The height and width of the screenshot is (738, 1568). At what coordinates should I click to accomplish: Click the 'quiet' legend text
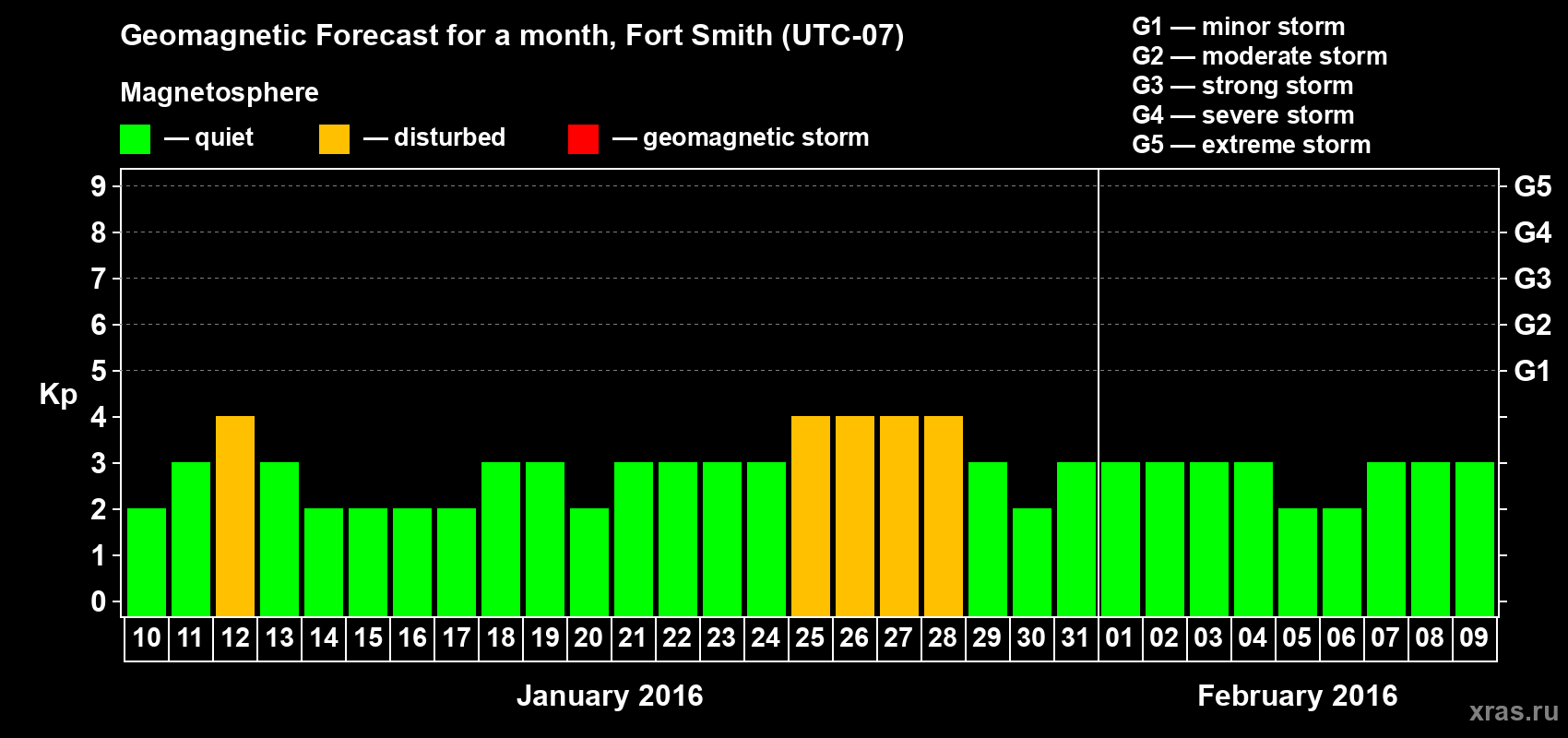[x=224, y=138]
